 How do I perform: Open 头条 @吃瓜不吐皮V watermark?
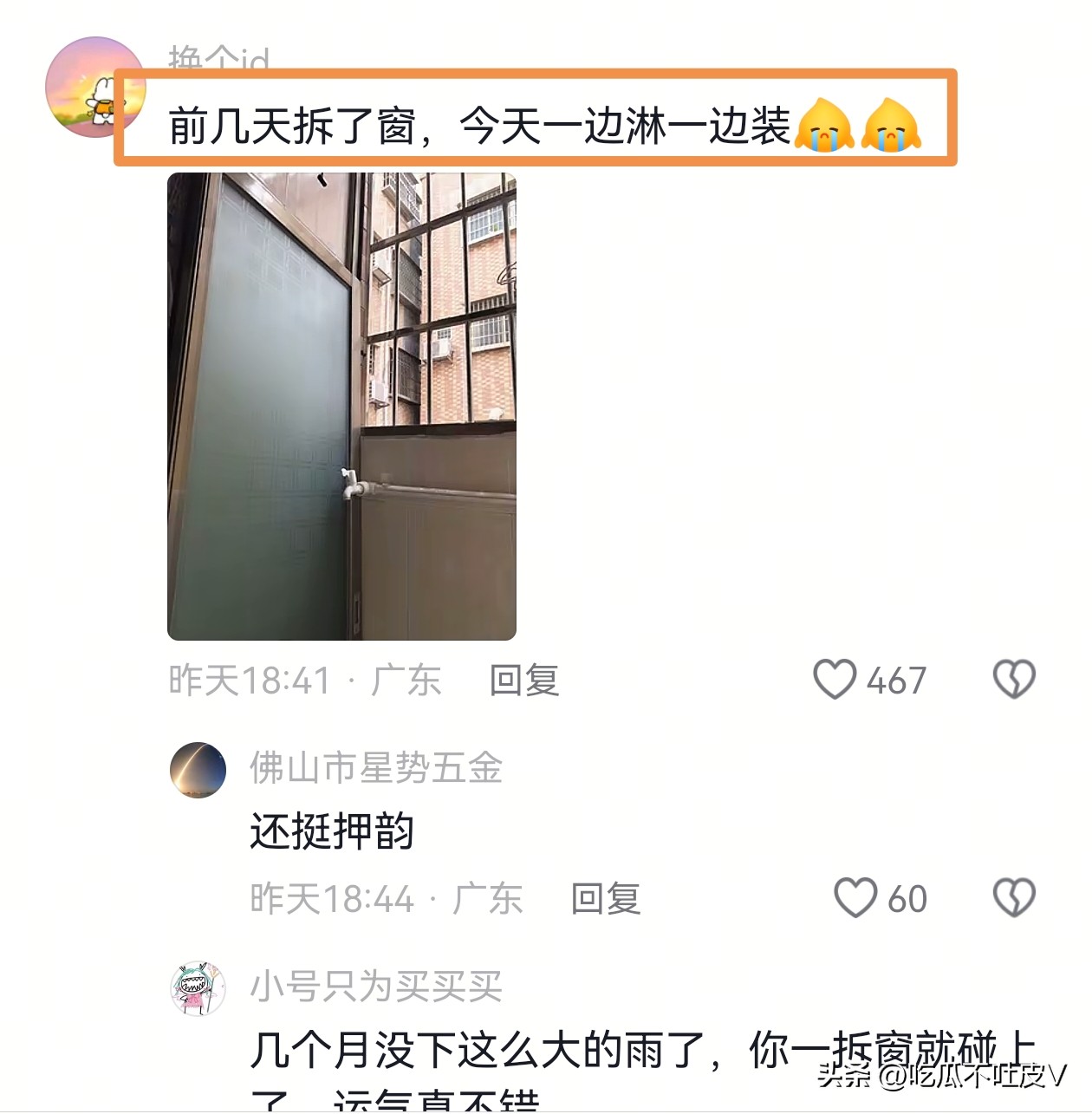click(x=942, y=1076)
